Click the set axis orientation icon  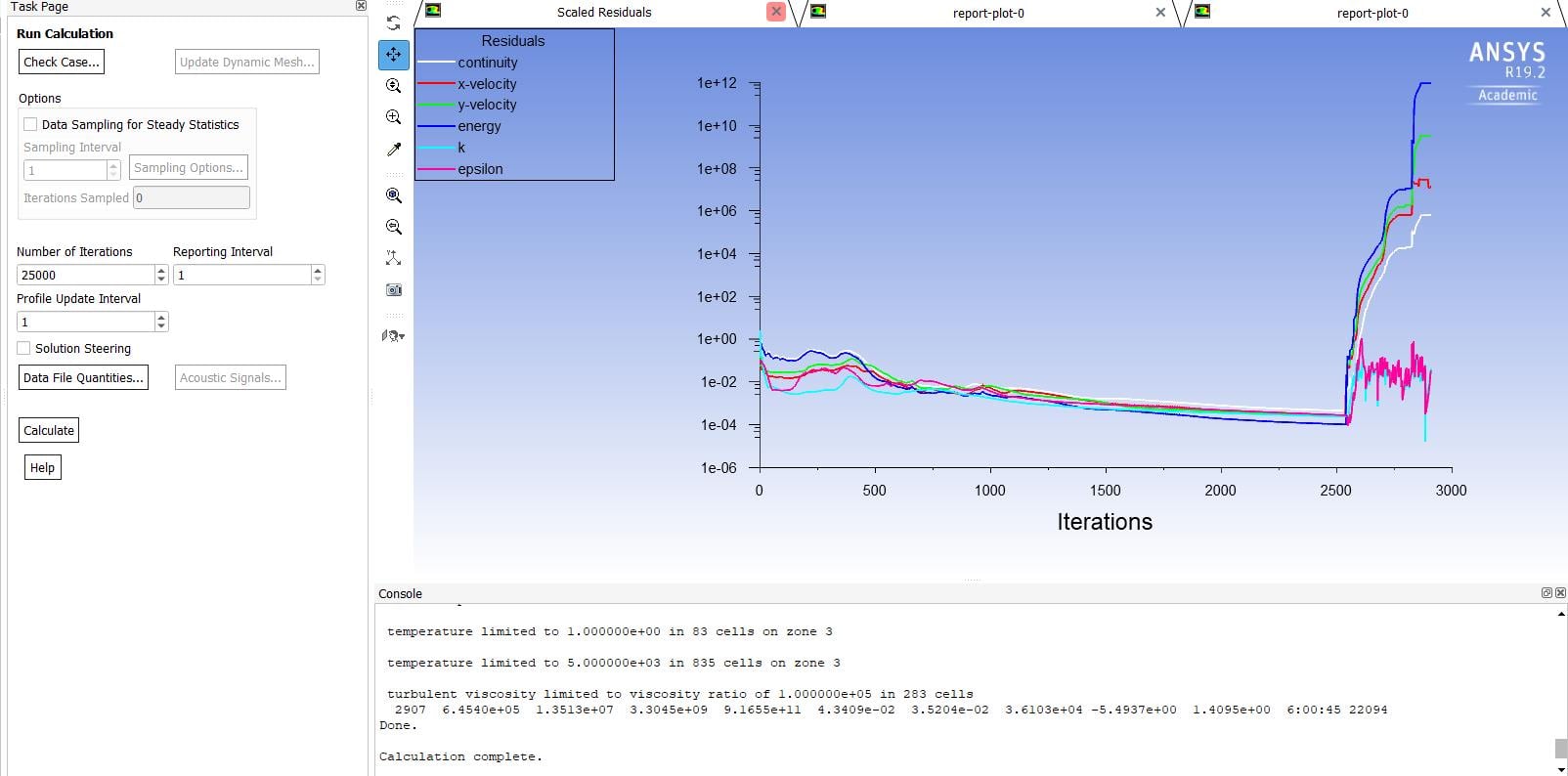coord(393,258)
